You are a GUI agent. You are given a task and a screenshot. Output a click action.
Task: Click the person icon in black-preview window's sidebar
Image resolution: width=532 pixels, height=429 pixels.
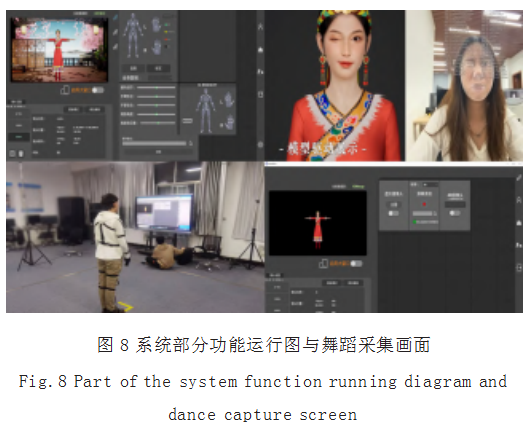(519, 200)
